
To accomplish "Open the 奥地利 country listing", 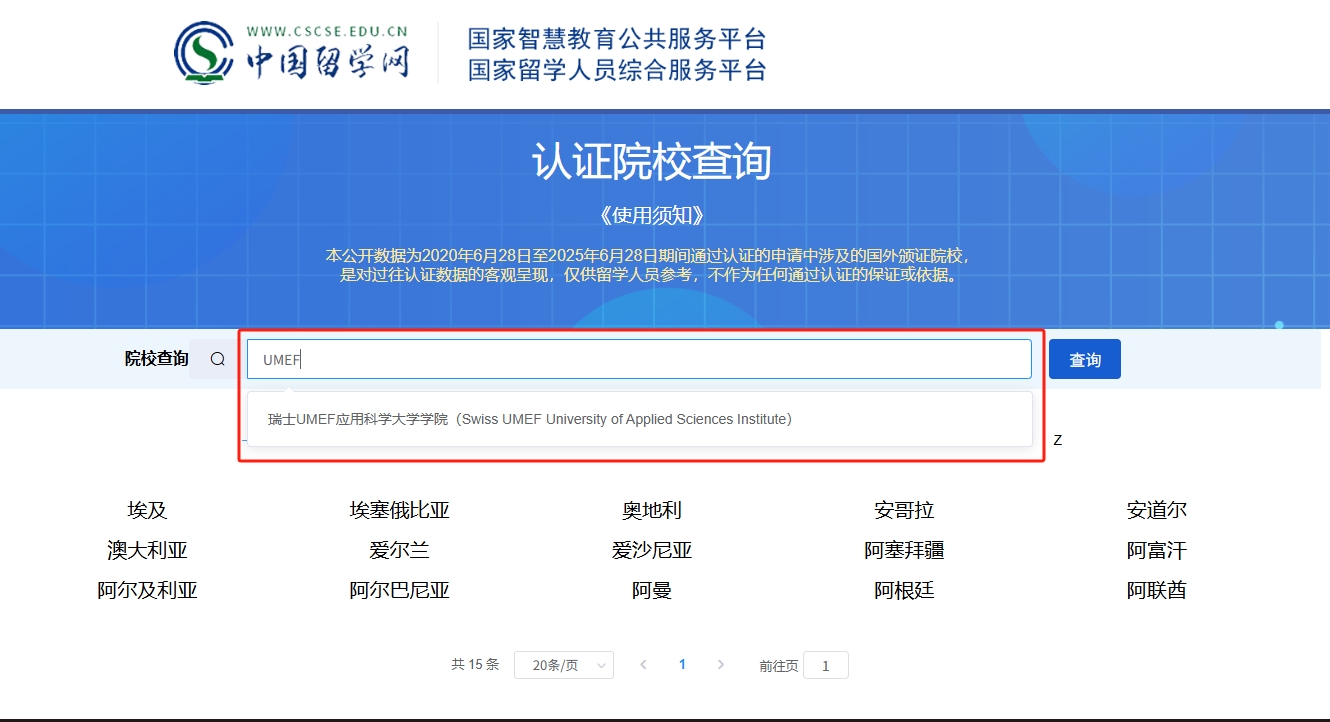I will 652,510.
